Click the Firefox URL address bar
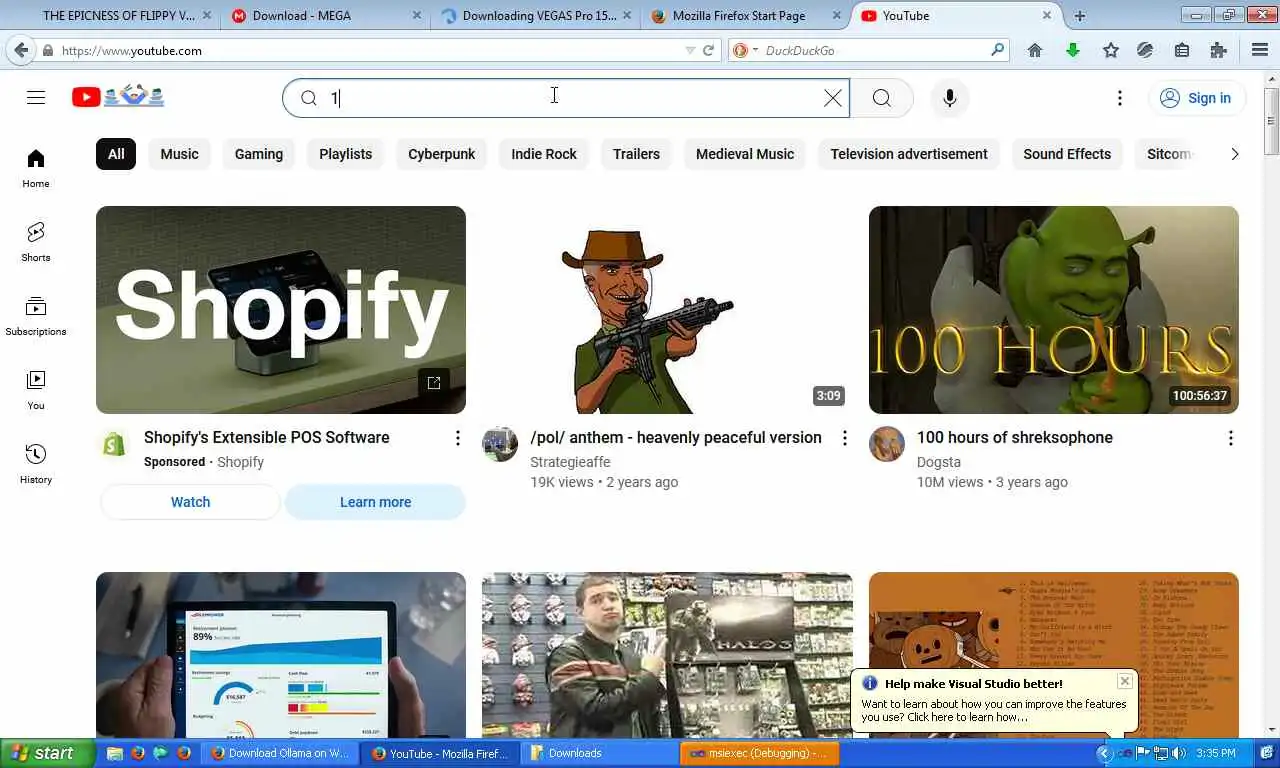The image size is (1280, 768). tap(370, 50)
